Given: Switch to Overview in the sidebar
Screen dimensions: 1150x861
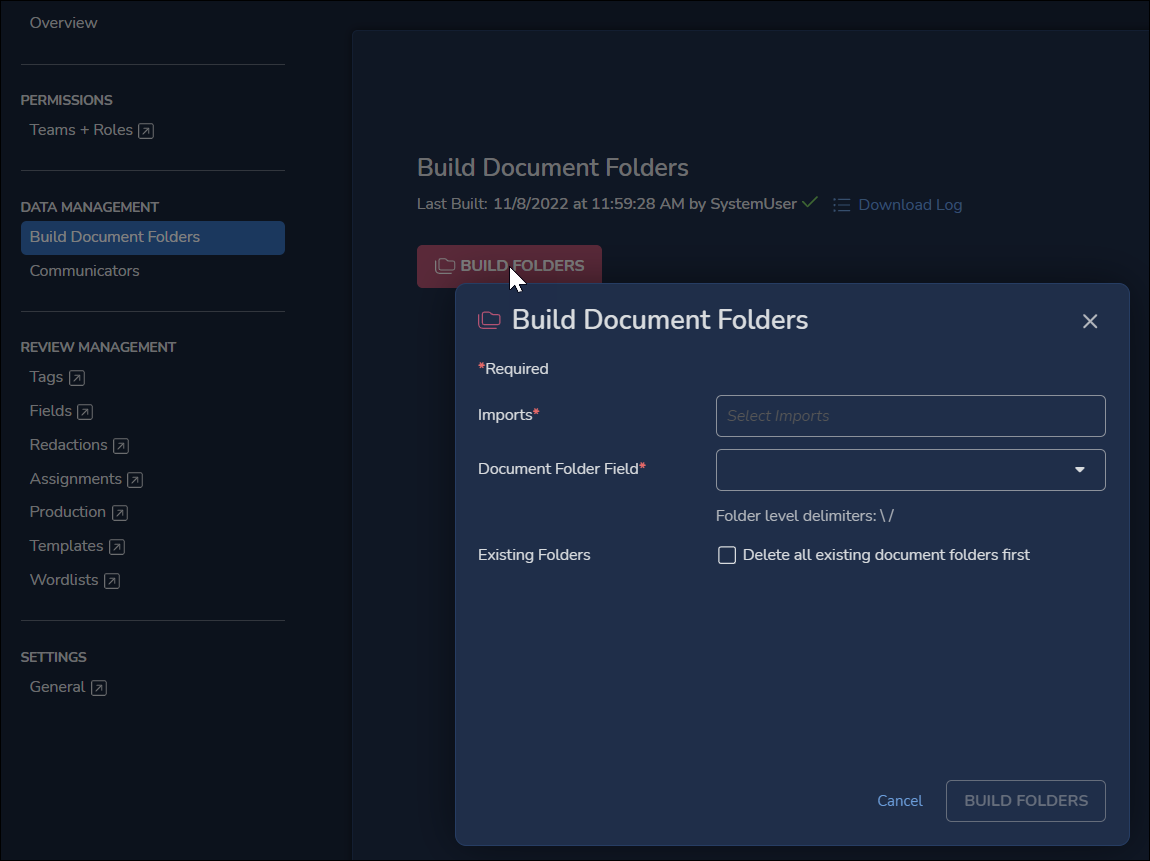Looking at the screenshot, I should (63, 22).
